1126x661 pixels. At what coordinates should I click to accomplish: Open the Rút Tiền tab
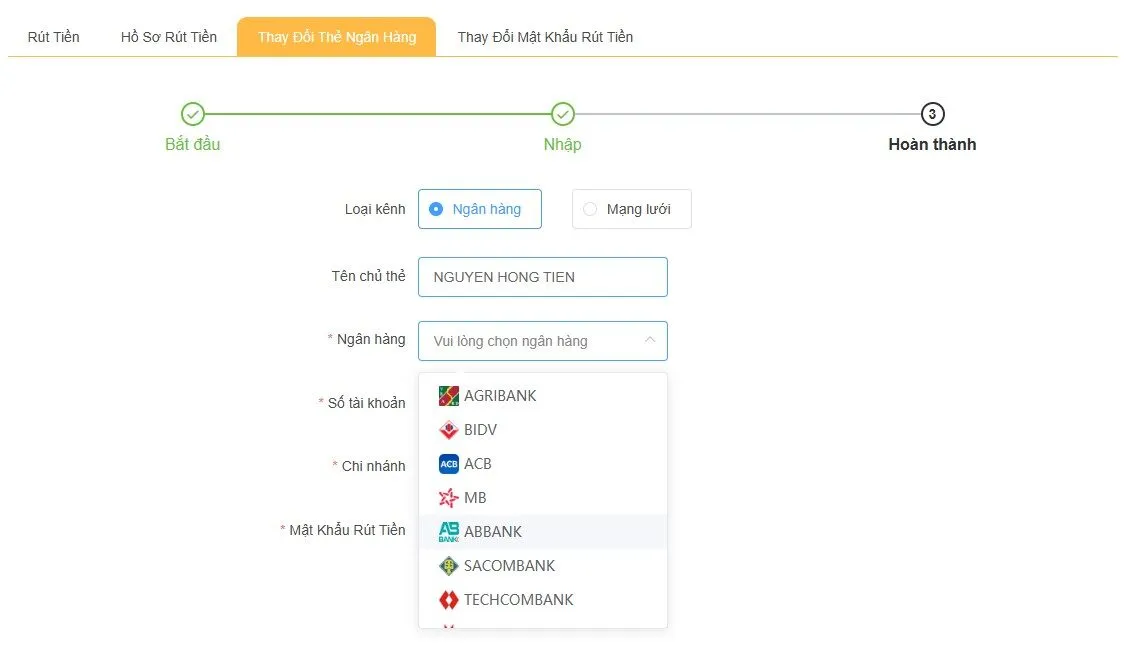coord(54,37)
